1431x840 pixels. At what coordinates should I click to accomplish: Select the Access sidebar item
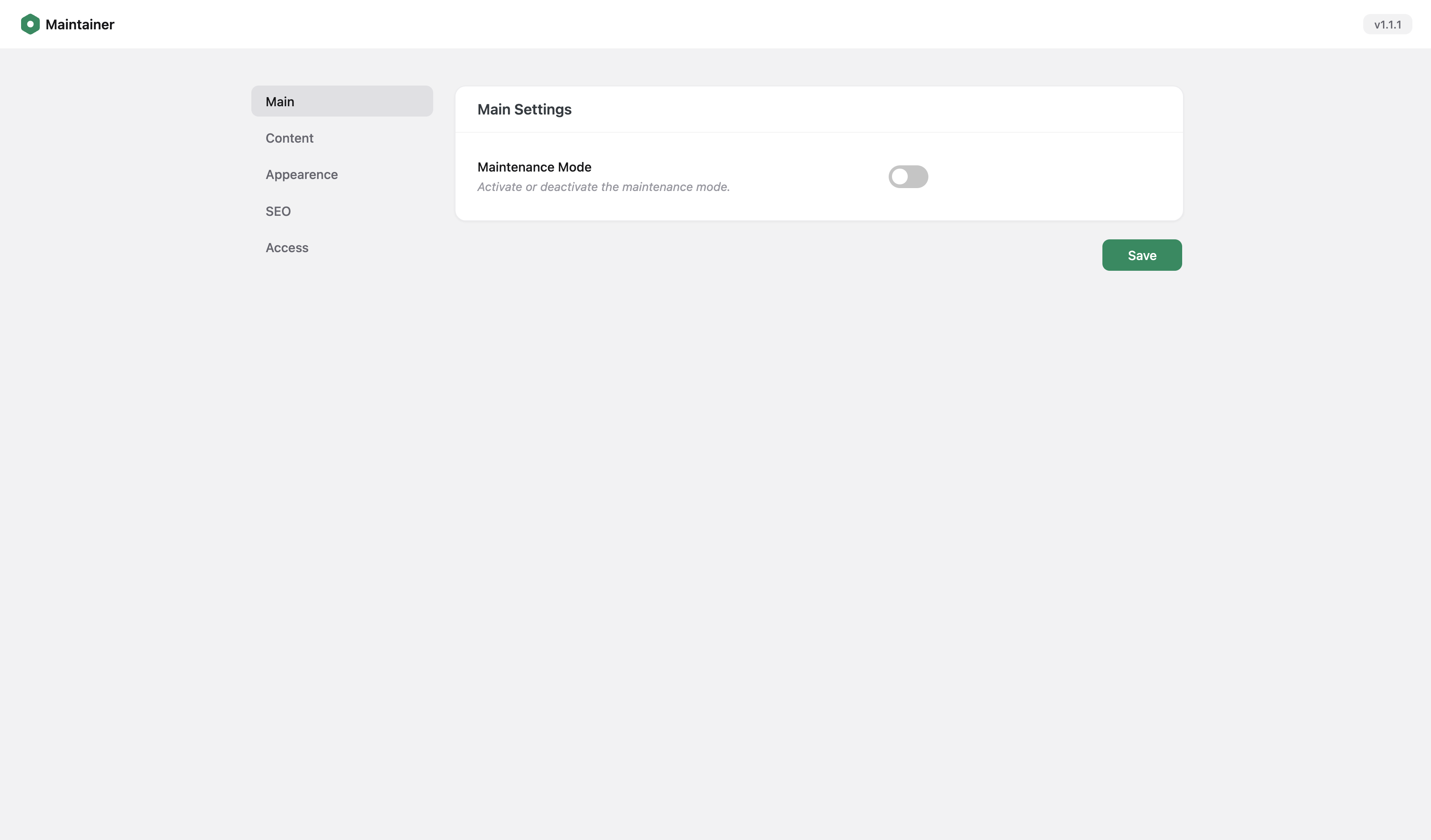point(342,248)
